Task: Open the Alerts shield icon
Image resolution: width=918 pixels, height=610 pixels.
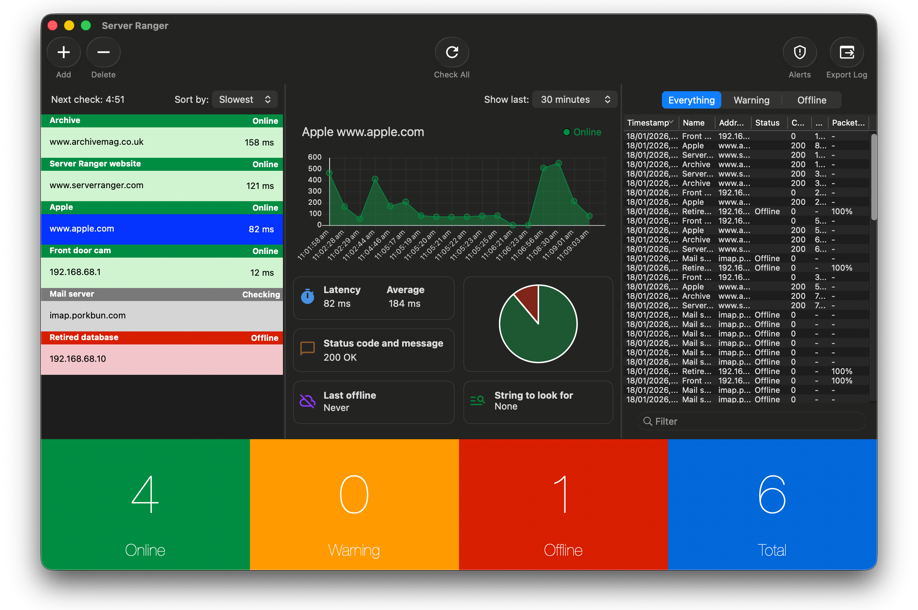Action: [799, 52]
